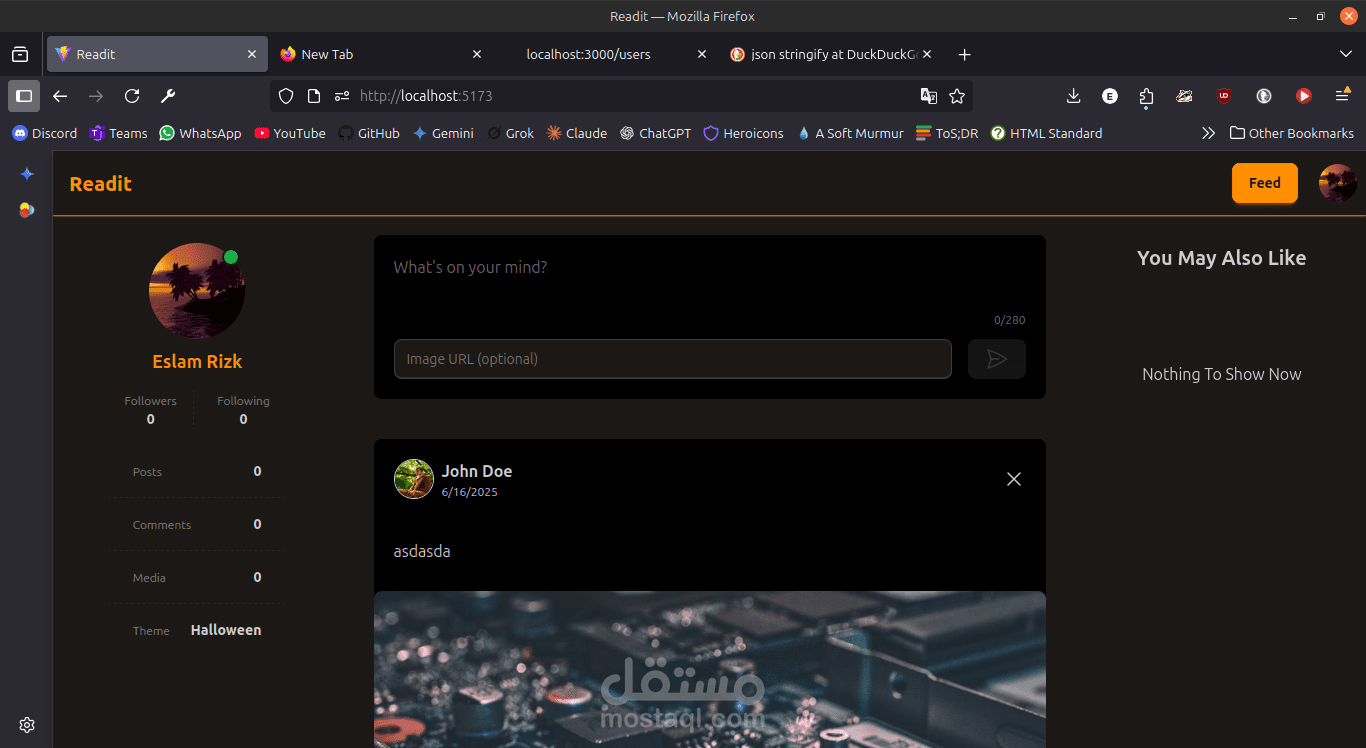
Task: Click the Comments stat row
Action: 197,525
